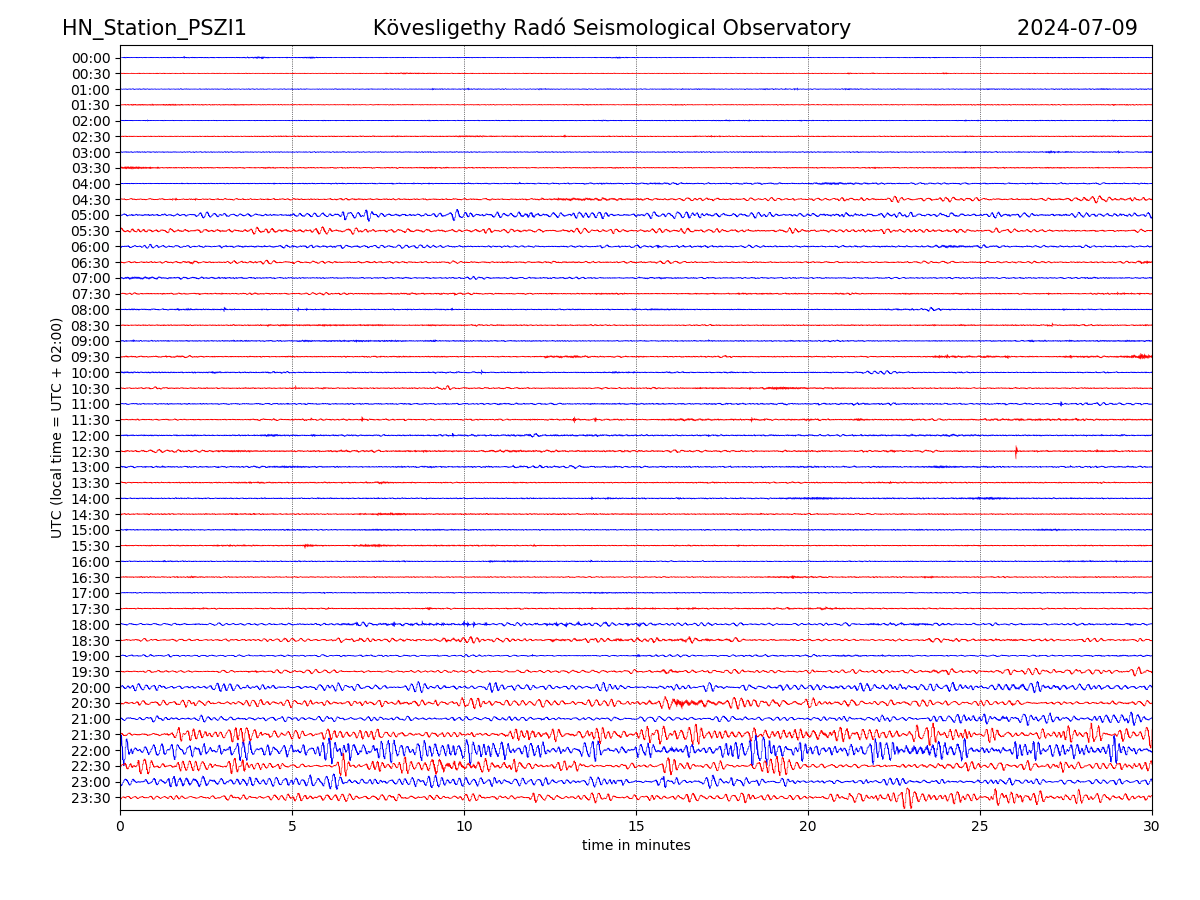Click the 10 tick on minutes axis
The width and height of the screenshot is (1200, 900).
point(464,827)
